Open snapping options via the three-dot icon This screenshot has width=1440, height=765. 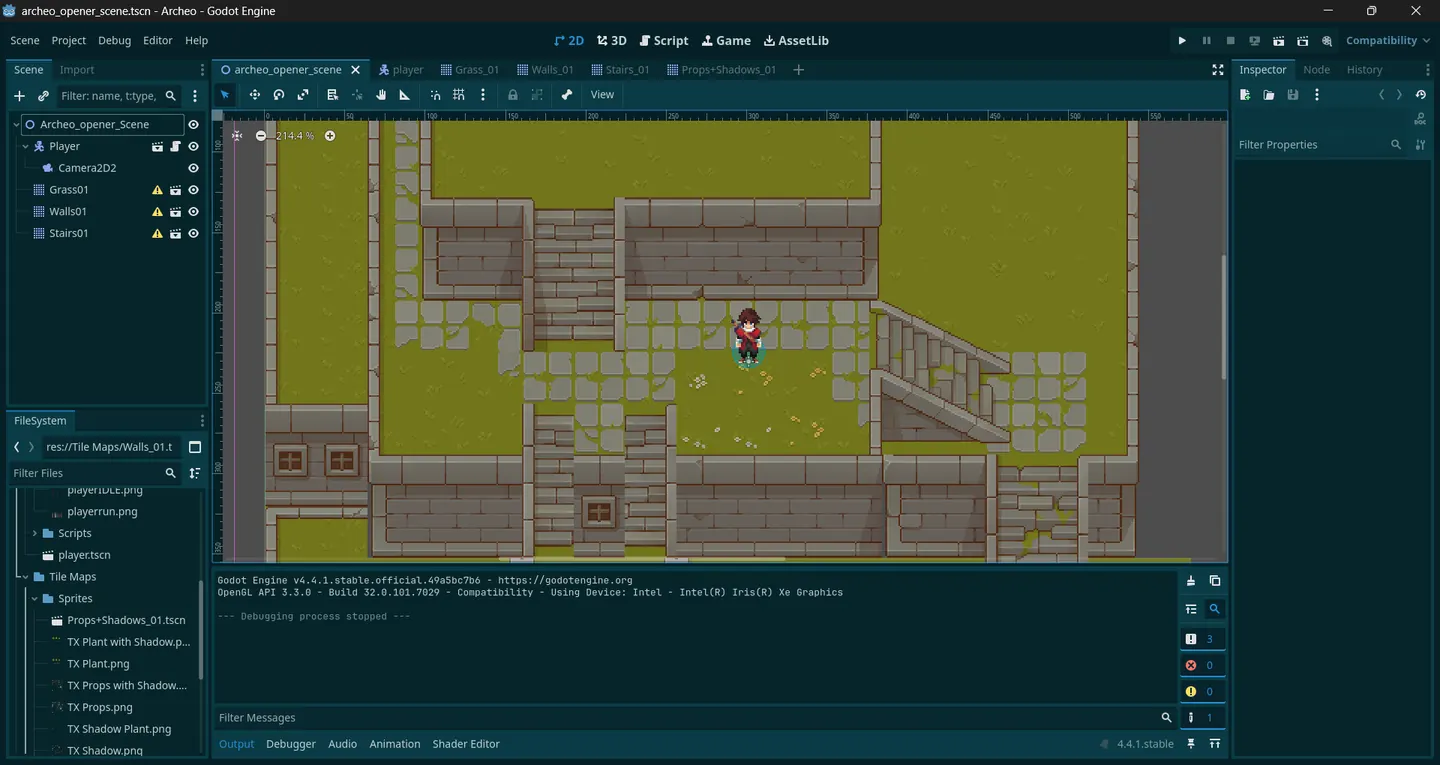(483, 94)
